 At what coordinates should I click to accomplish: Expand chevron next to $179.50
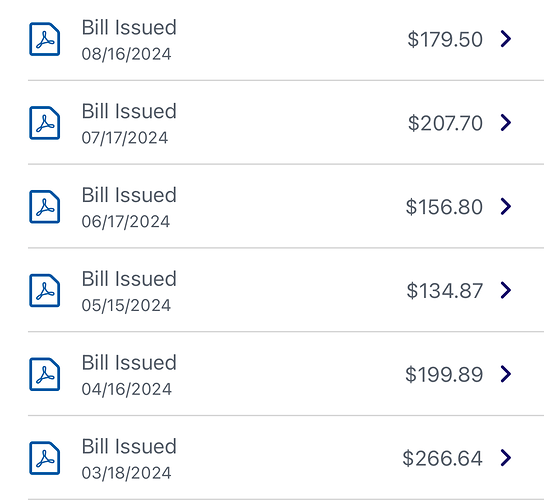coord(506,39)
